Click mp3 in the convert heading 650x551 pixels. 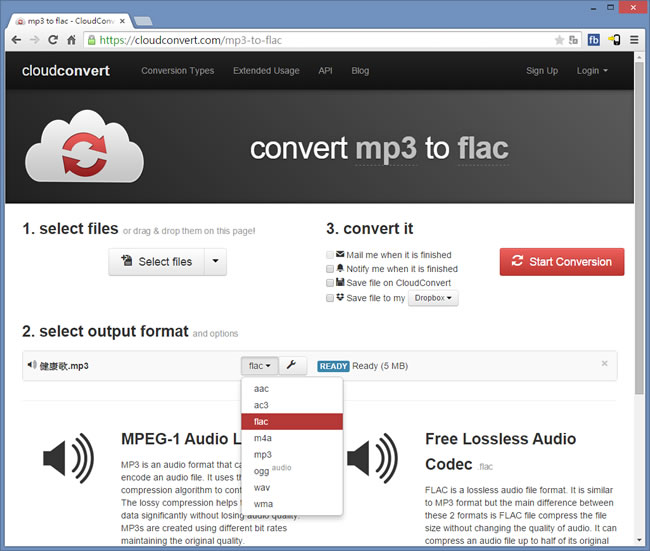pos(386,148)
